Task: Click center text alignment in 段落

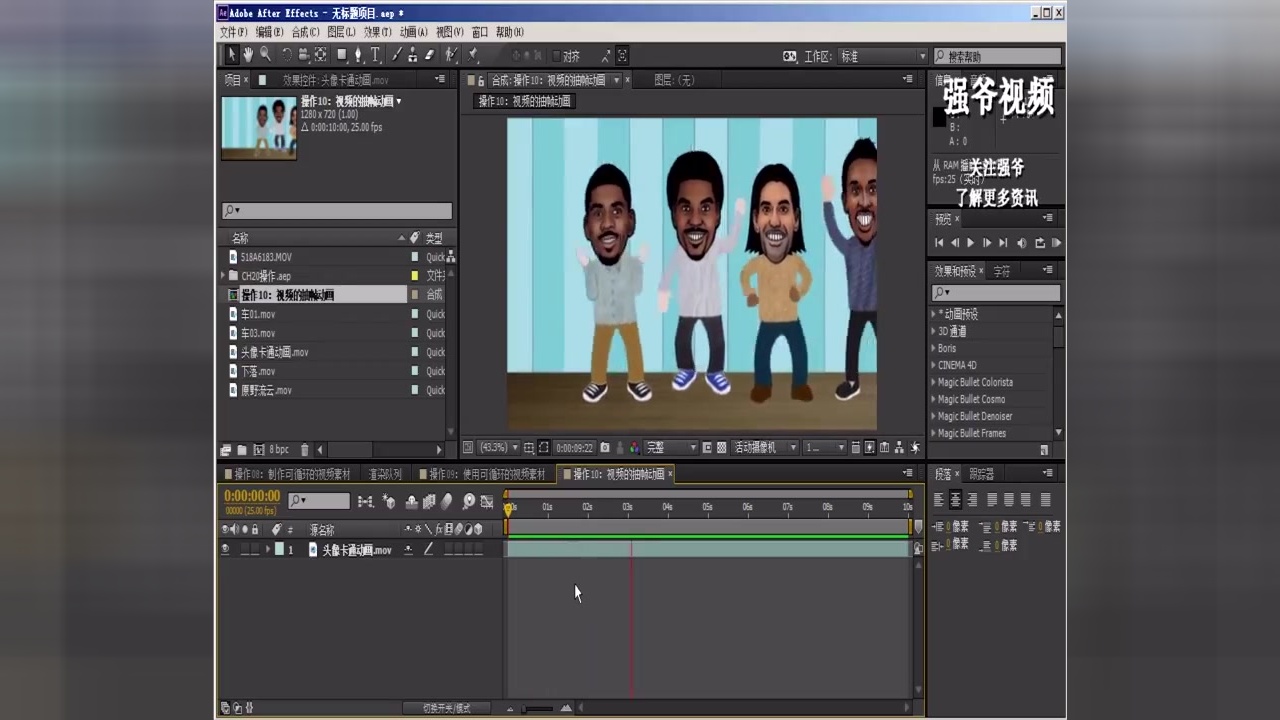Action: point(956,500)
